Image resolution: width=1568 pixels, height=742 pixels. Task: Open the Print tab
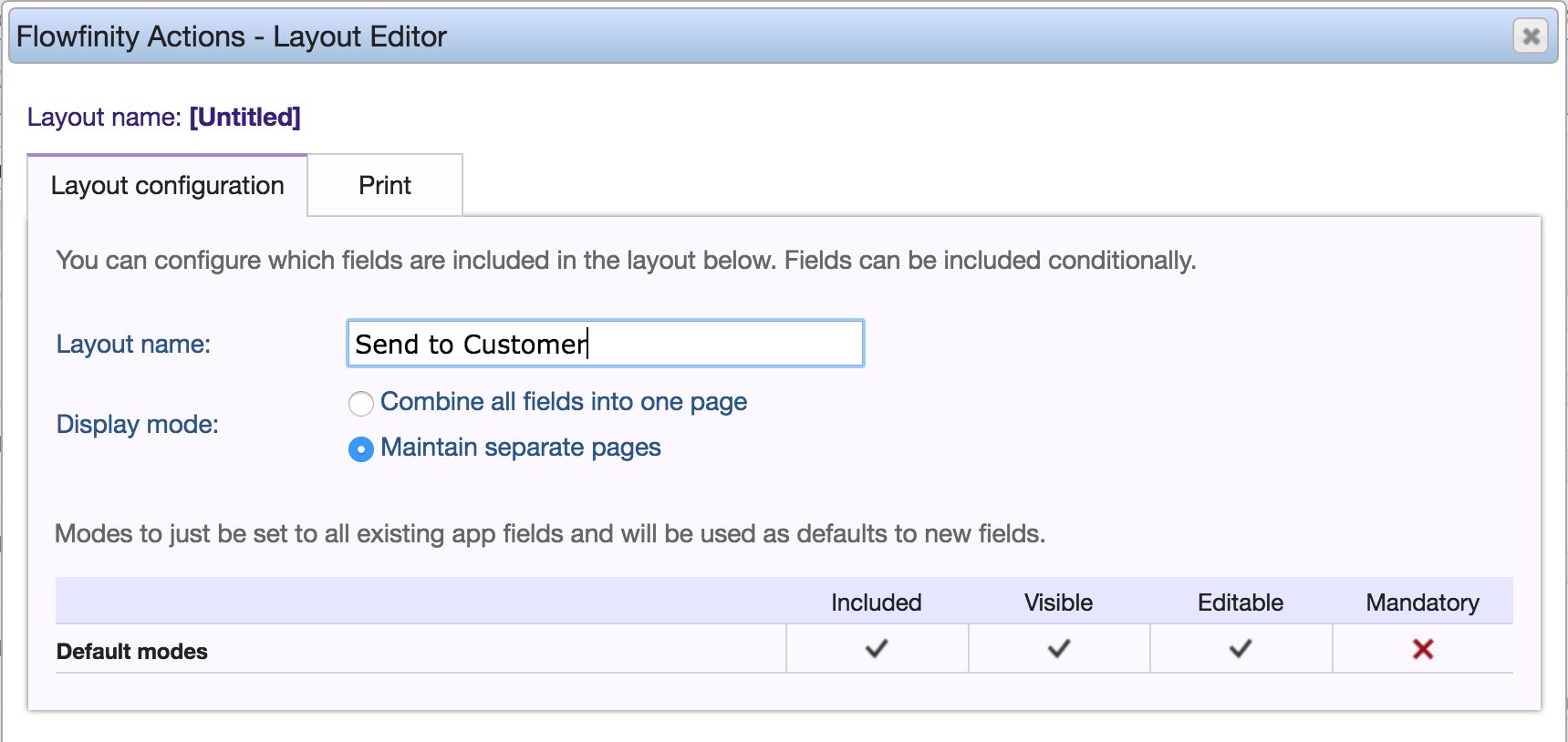pos(385,186)
